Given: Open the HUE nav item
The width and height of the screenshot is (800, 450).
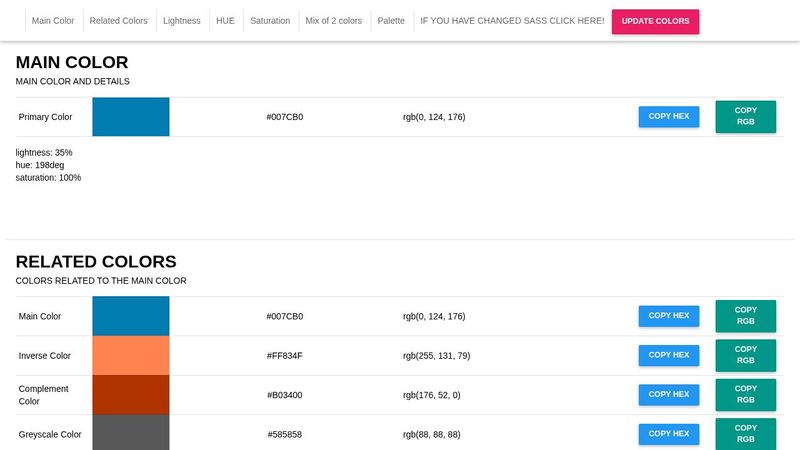Looking at the screenshot, I should 225,21.
